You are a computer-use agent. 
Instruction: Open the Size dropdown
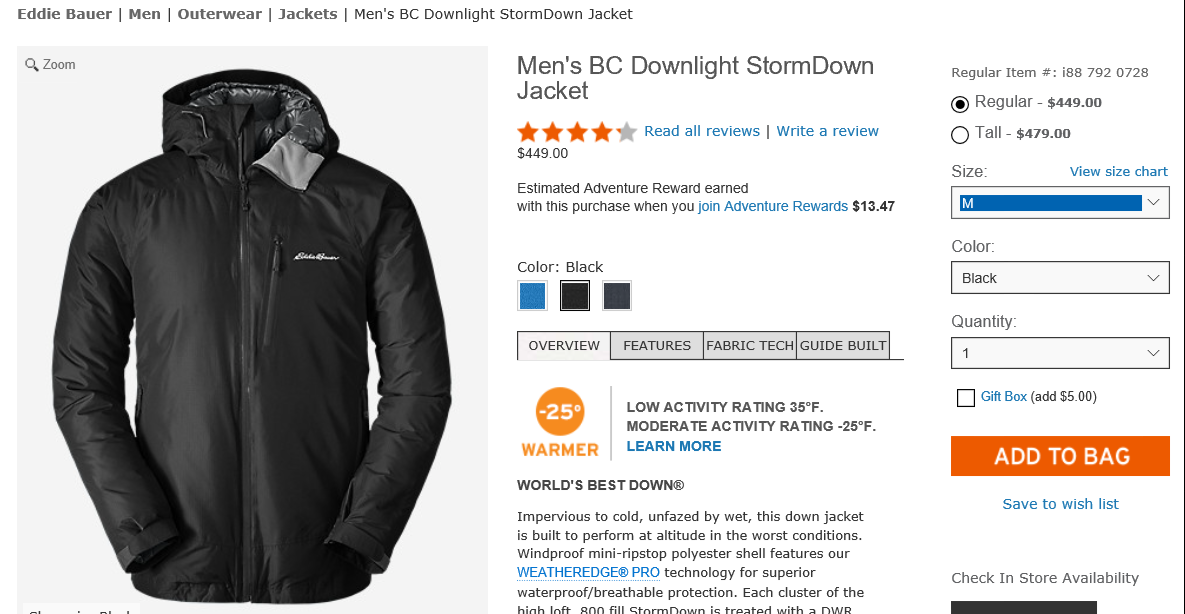point(1060,203)
